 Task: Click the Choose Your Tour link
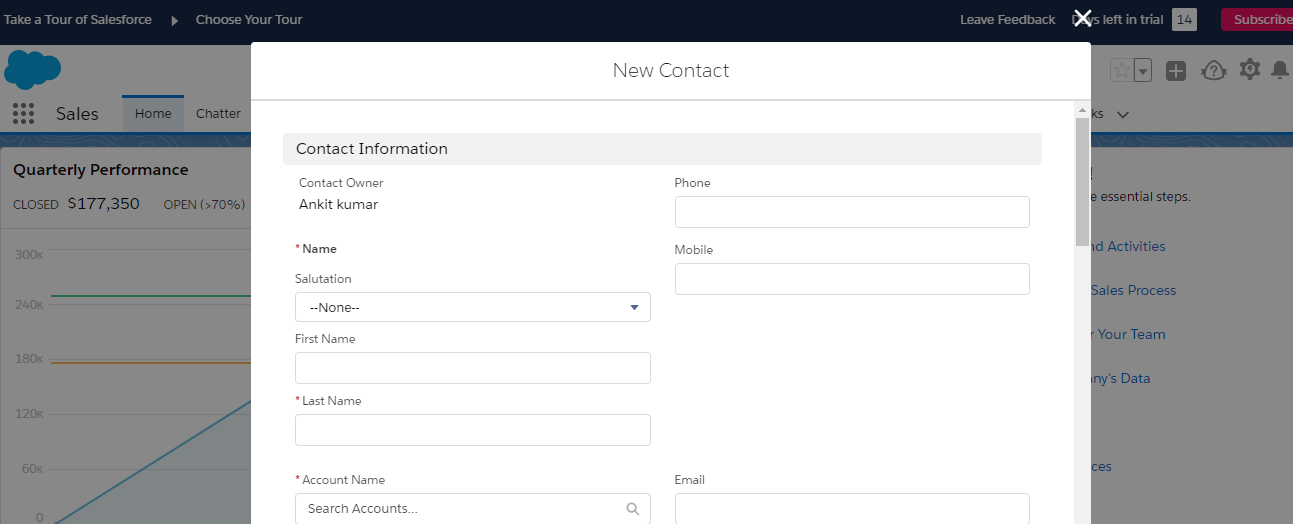point(249,20)
